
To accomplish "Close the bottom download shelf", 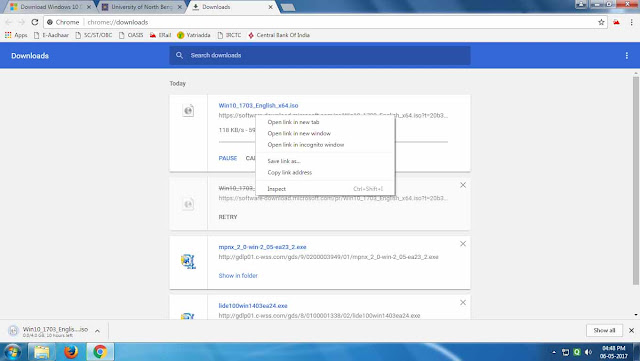I will click(x=631, y=330).
